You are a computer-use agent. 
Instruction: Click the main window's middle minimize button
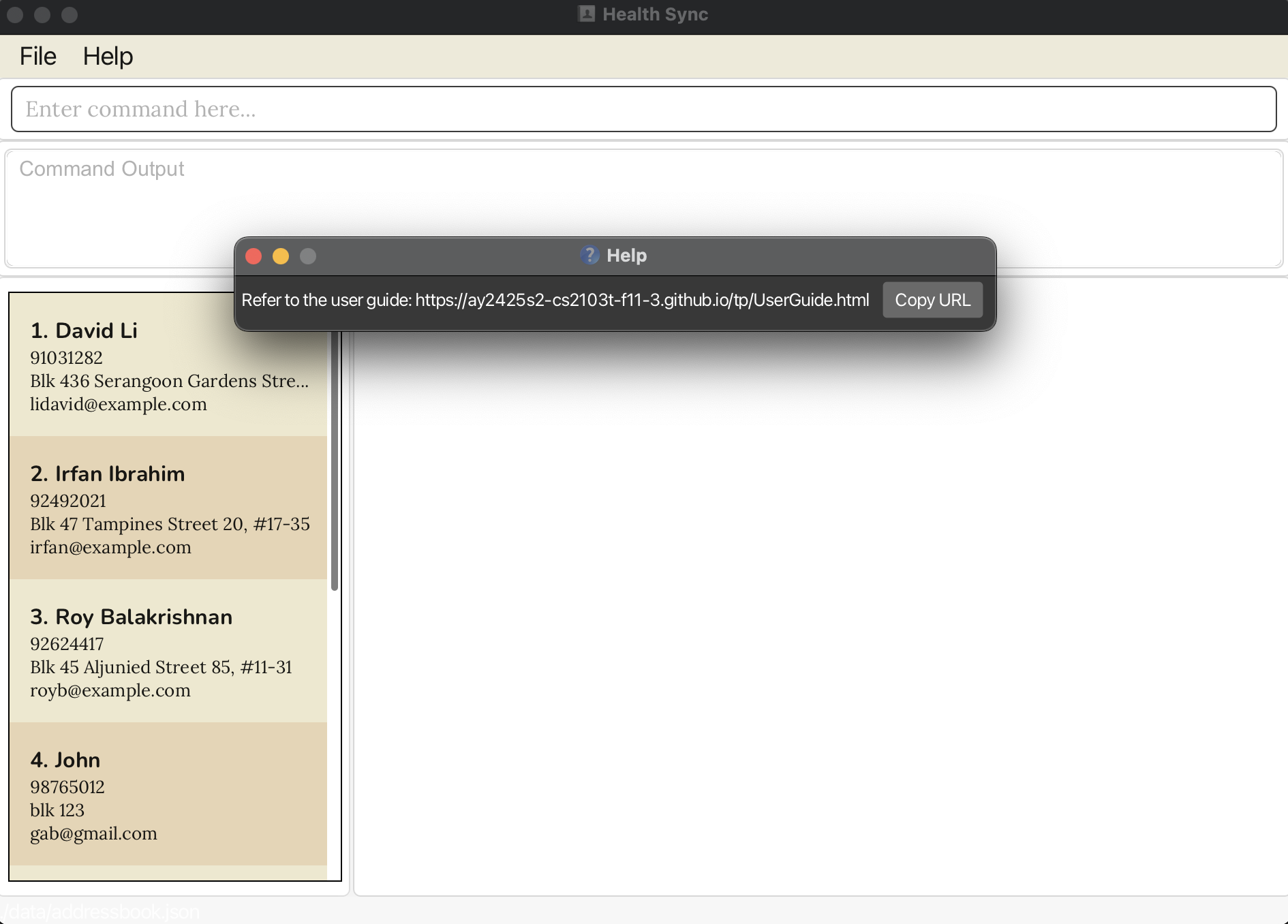pyautogui.click(x=42, y=14)
